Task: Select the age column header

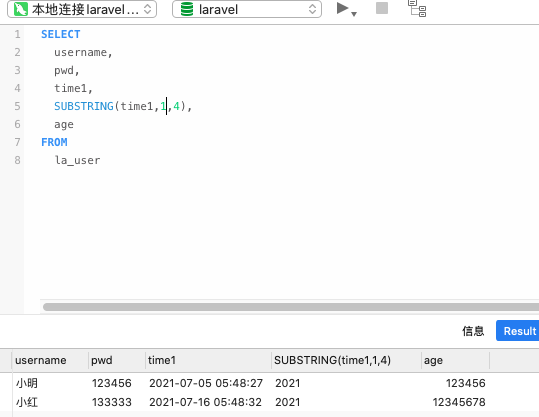Action: [455, 360]
